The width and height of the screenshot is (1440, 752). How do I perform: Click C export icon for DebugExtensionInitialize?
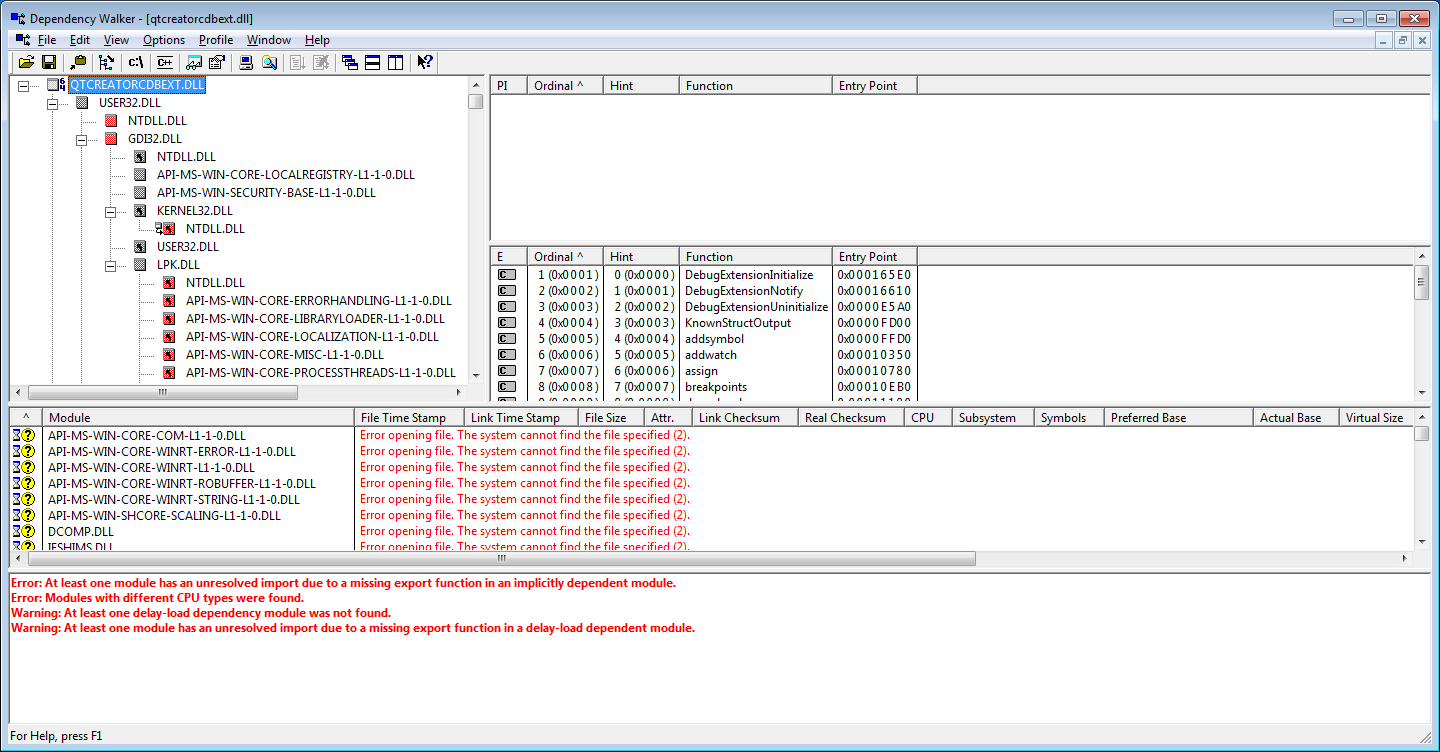tap(507, 275)
